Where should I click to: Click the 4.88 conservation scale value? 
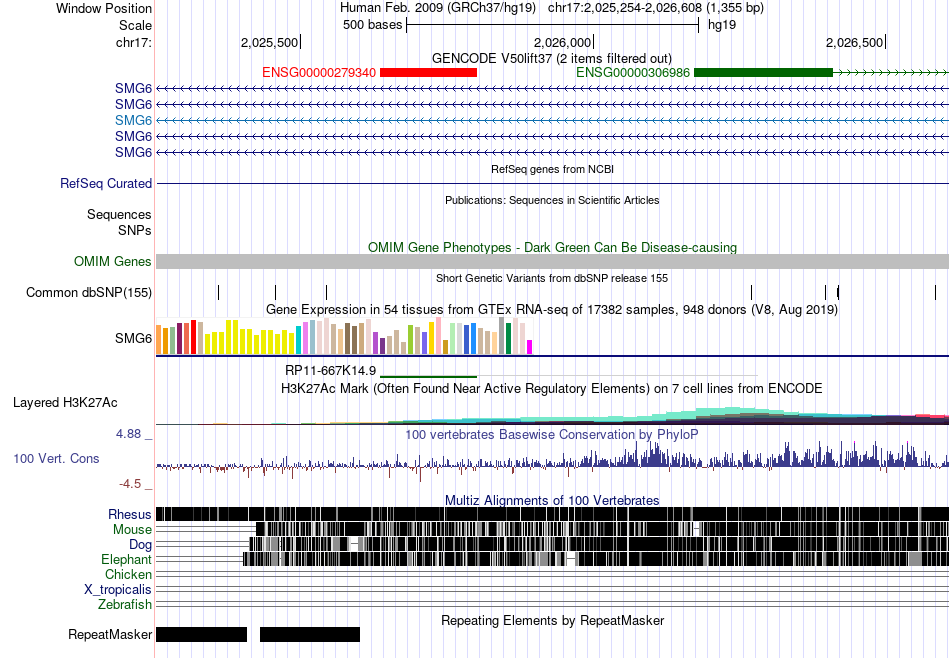[x=128, y=434]
